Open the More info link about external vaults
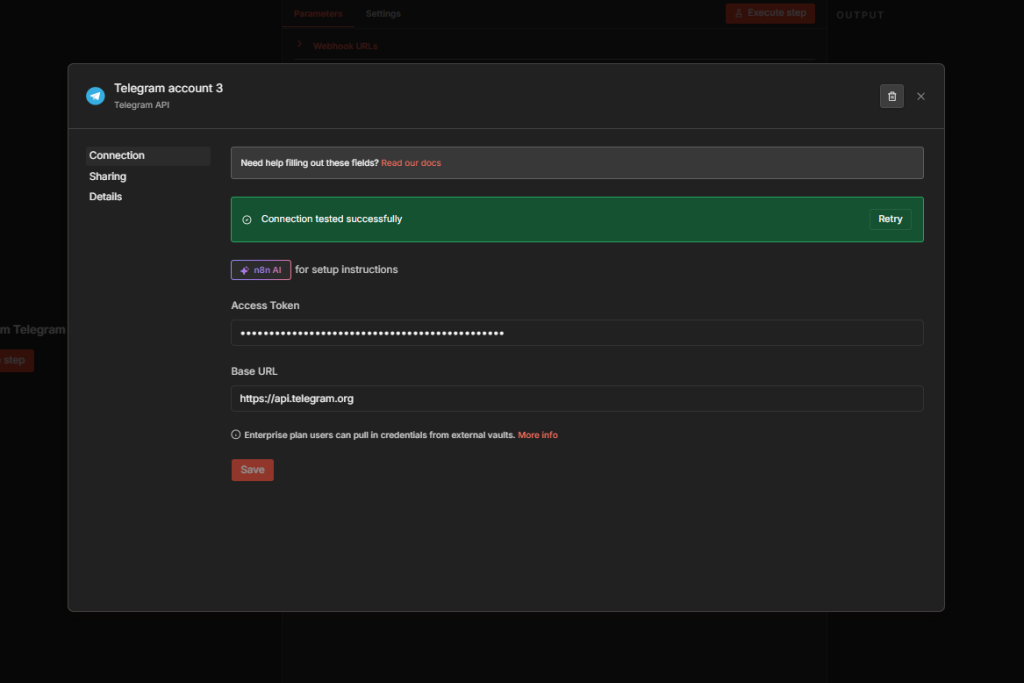 point(538,434)
